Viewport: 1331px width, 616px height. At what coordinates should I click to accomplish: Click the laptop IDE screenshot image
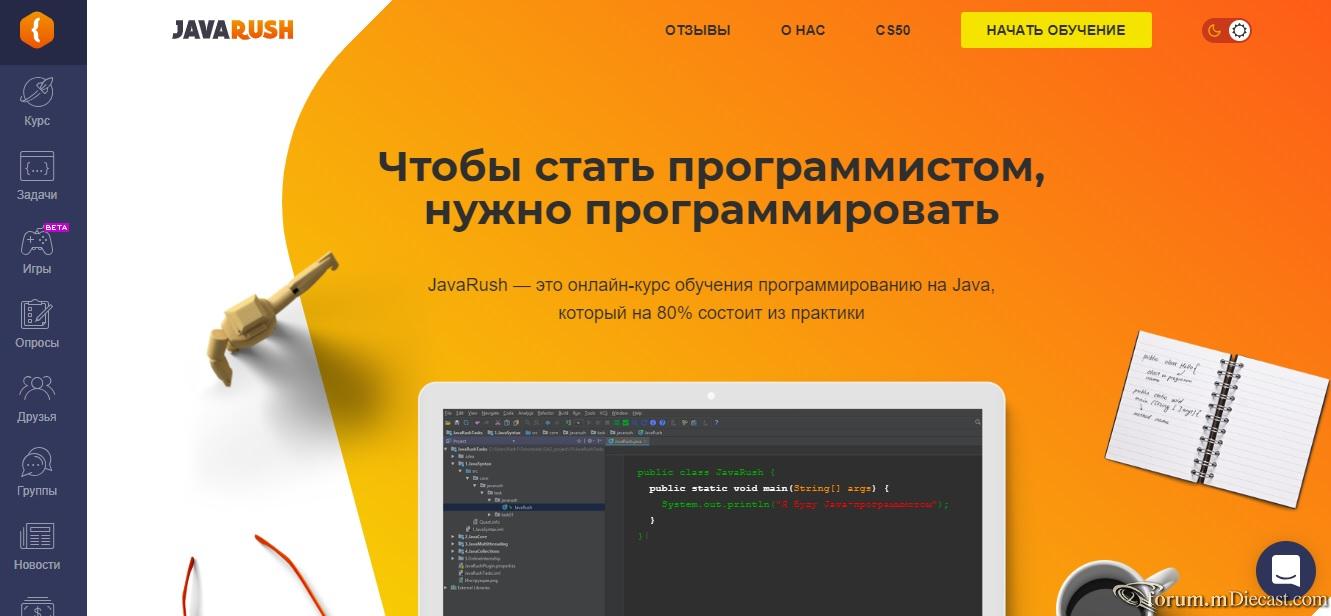(x=712, y=511)
